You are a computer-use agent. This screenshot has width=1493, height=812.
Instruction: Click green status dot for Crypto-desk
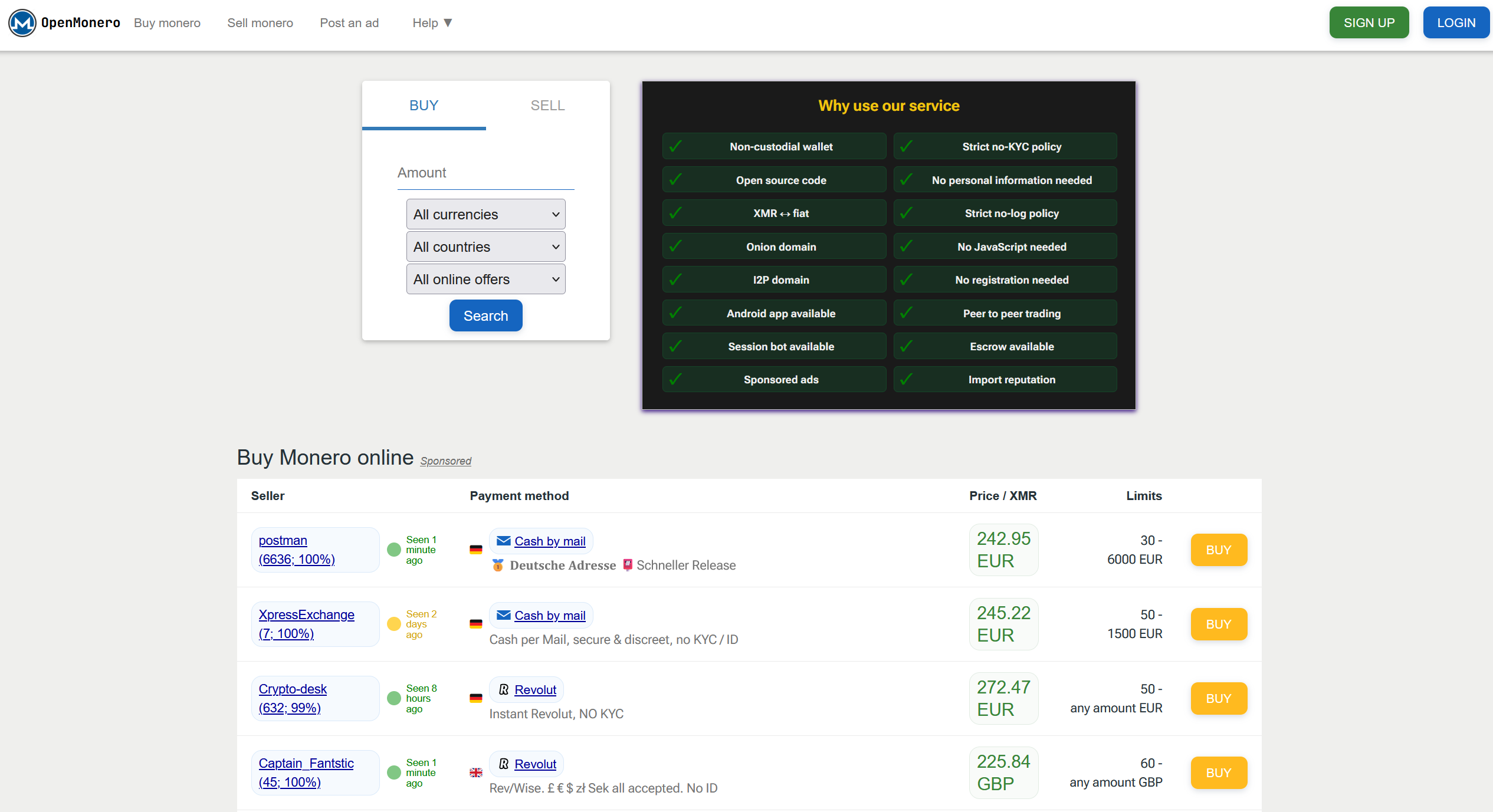394,698
